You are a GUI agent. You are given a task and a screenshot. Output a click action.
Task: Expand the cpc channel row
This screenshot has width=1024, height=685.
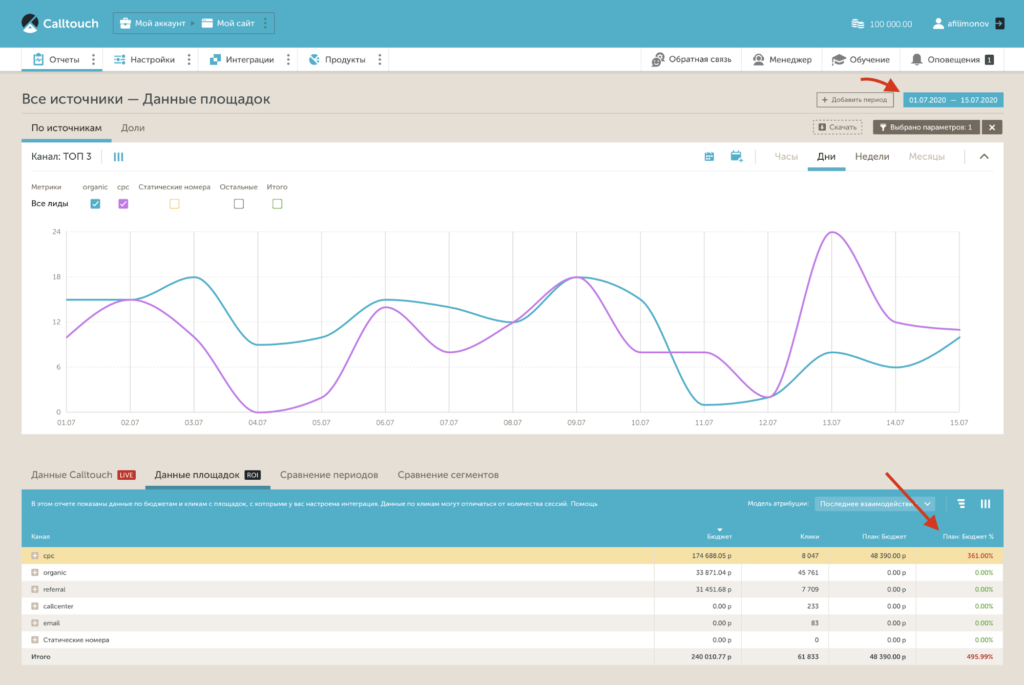tap(35, 555)
